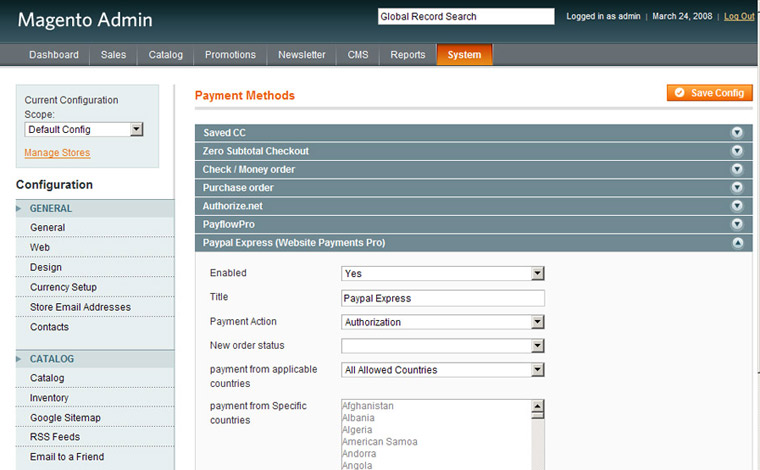Open the Sales menu
The width and height of the screenshot is (760, 470).
click(113, 55)
